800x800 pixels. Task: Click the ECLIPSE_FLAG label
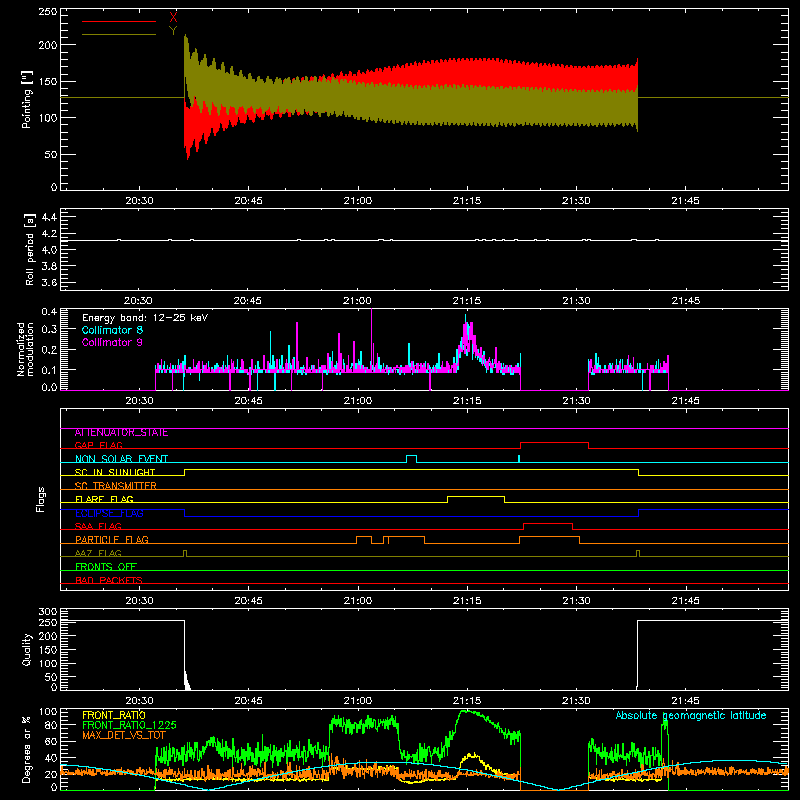109,513
